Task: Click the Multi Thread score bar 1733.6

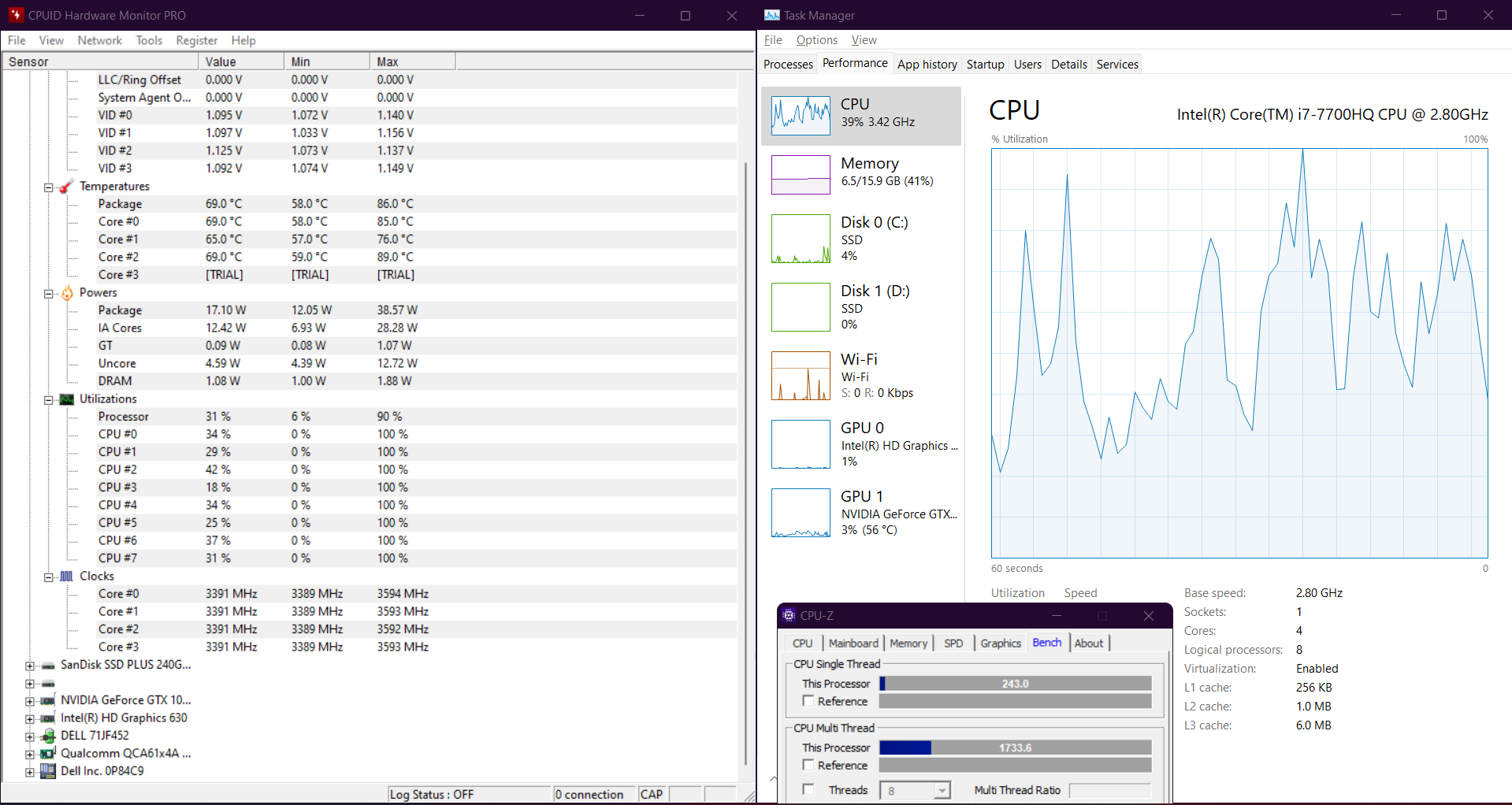Action: click(x=1016, y=747)
